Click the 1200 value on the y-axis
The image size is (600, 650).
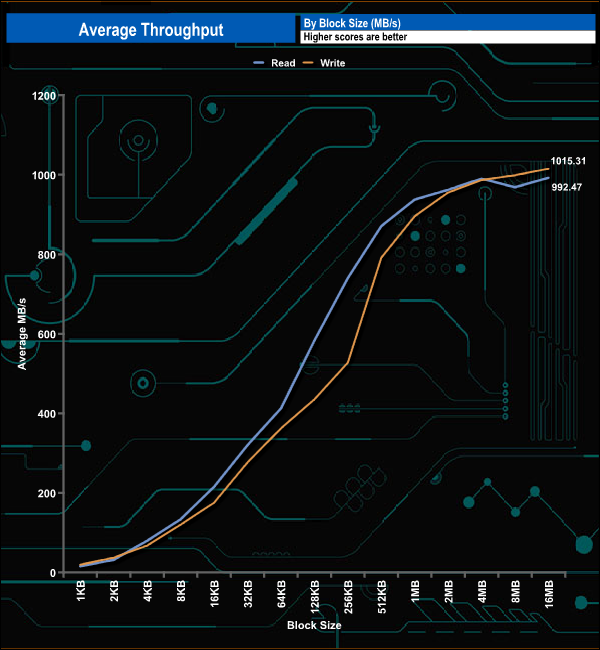coord(44,96)
